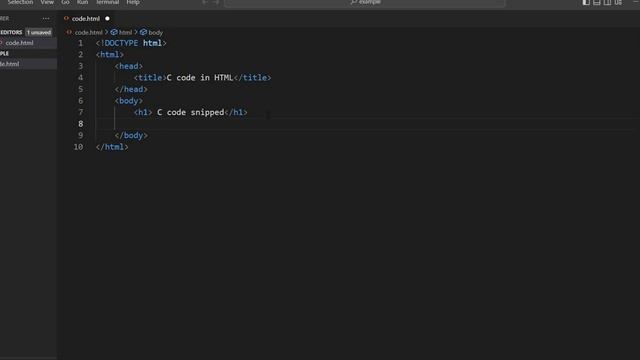Image resolution: width=640 pixels, height=360 pixels.
Task: Toggle the primary side bar layout icon
Action: (586, 2)
